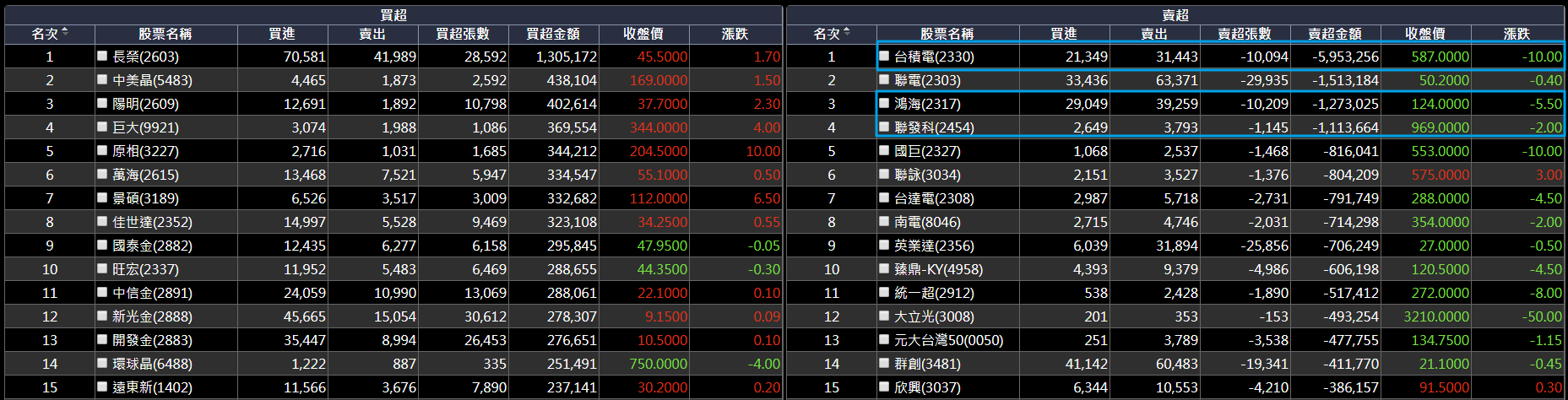Viewport: 1568px width, 400px height.
Task: Check the box beside 中信金(2891)
Action: 102,292
